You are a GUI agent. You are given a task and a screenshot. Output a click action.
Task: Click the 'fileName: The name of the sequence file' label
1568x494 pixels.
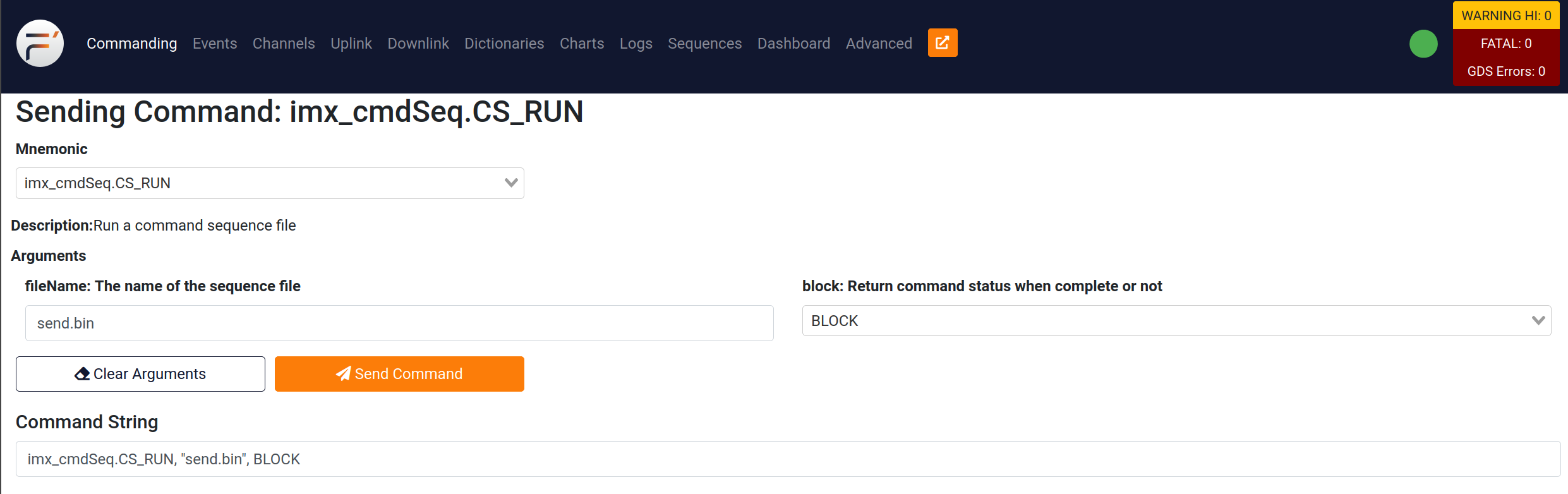(163, 286)
